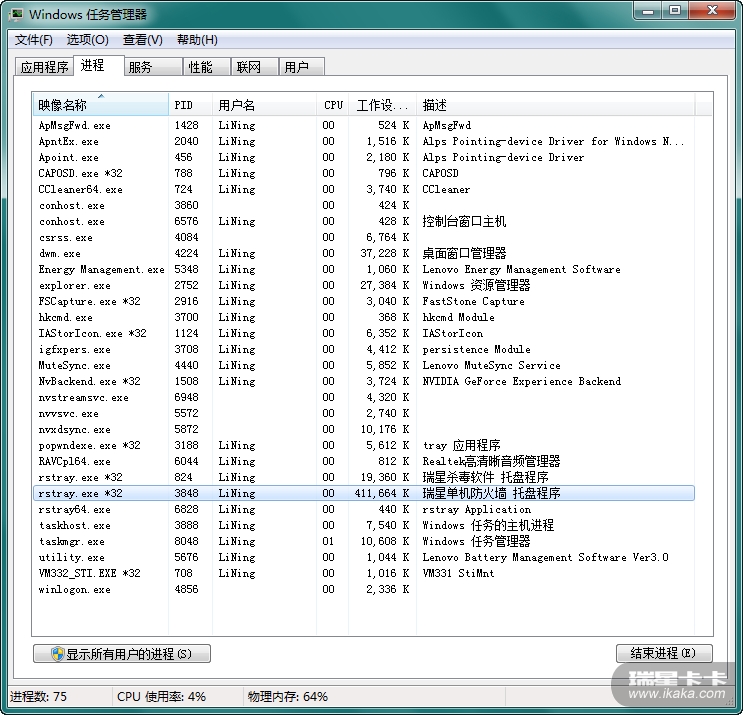Viewport: 743px width, 715px height.
Task: Switch to the 联网 tab
Action: pyautogui.click(x=255, y=67)
